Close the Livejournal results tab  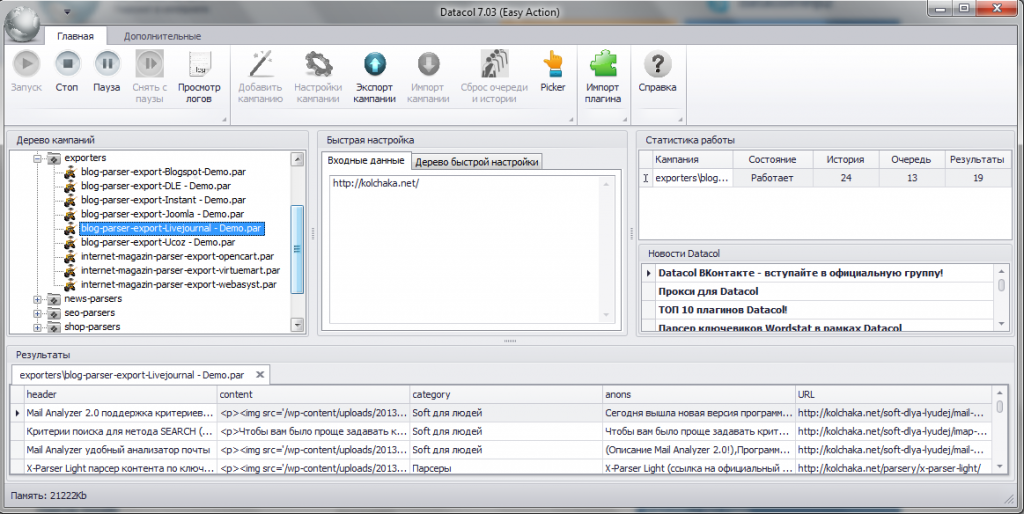pos(260,374)
